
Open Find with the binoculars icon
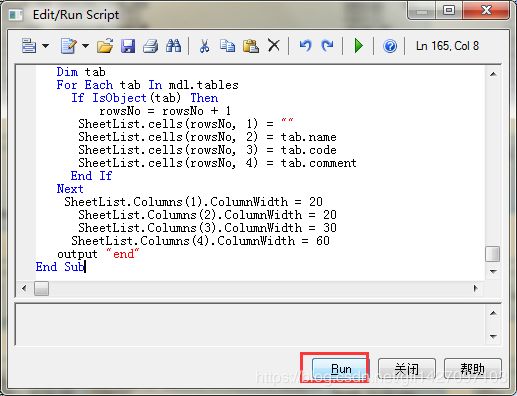(x=173, y=46)
